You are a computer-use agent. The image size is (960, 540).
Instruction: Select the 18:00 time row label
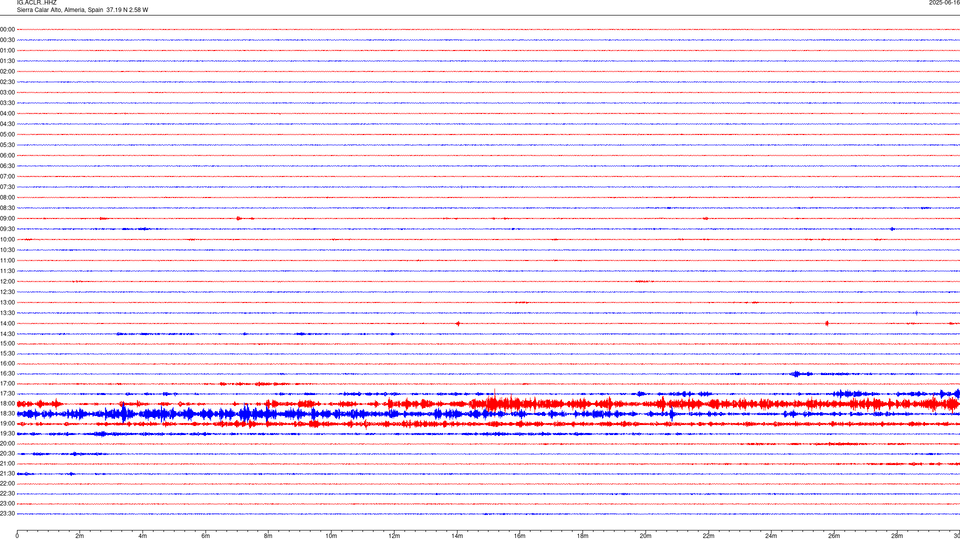(x=7, y=403)
